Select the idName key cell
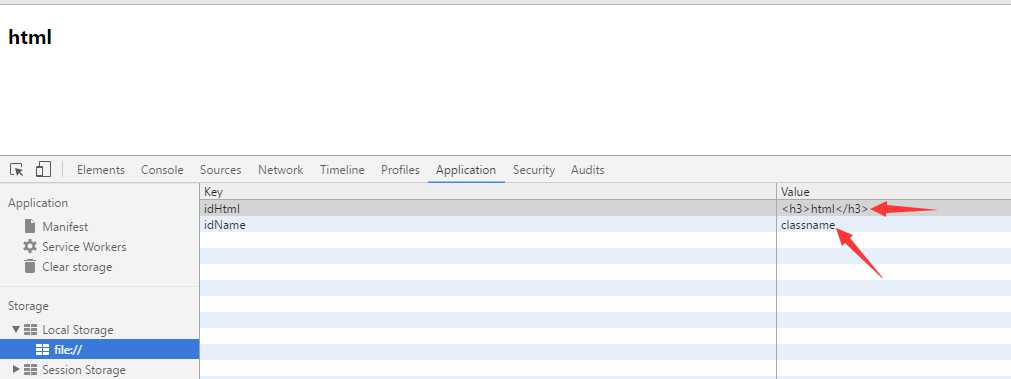1011x379 pixels. click(488, 225)
